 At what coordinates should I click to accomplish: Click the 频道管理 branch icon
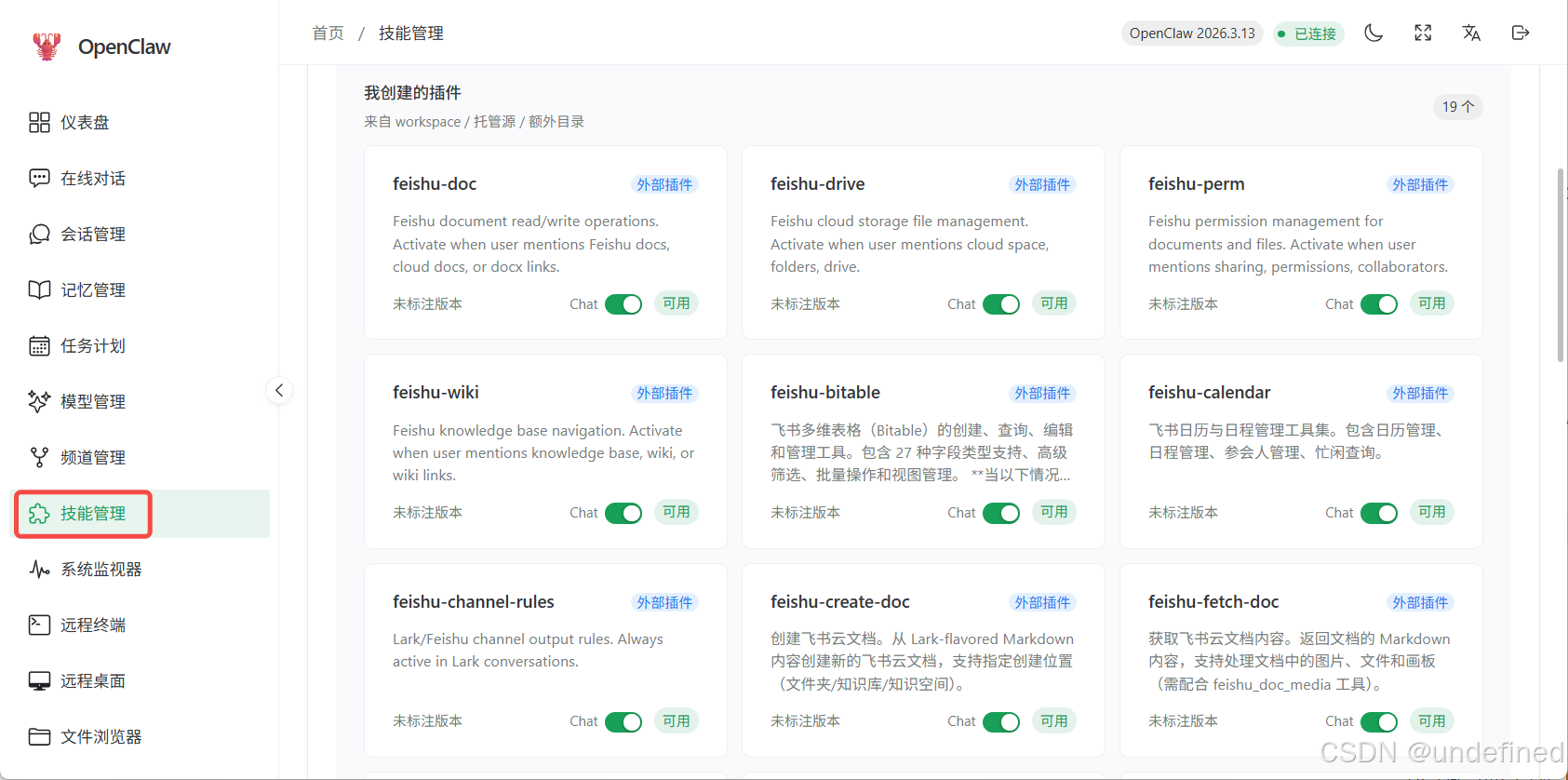tap(39, 458)
